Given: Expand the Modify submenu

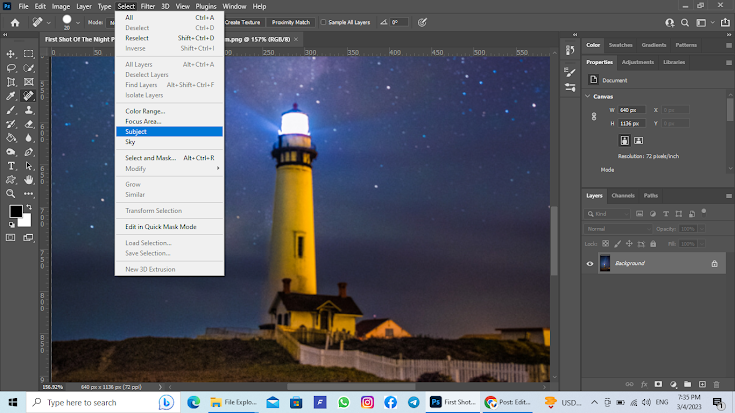Looking at the screenshot, I should coord(169,168).
